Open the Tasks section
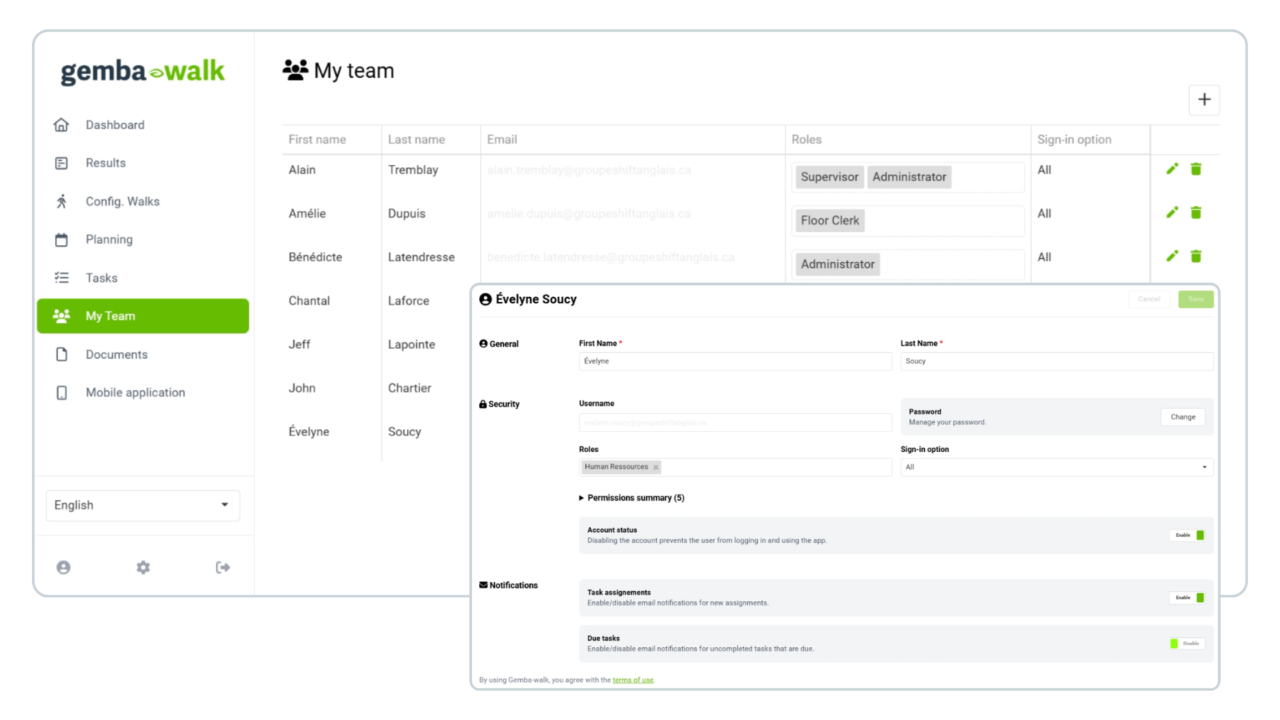 point(102,277)
